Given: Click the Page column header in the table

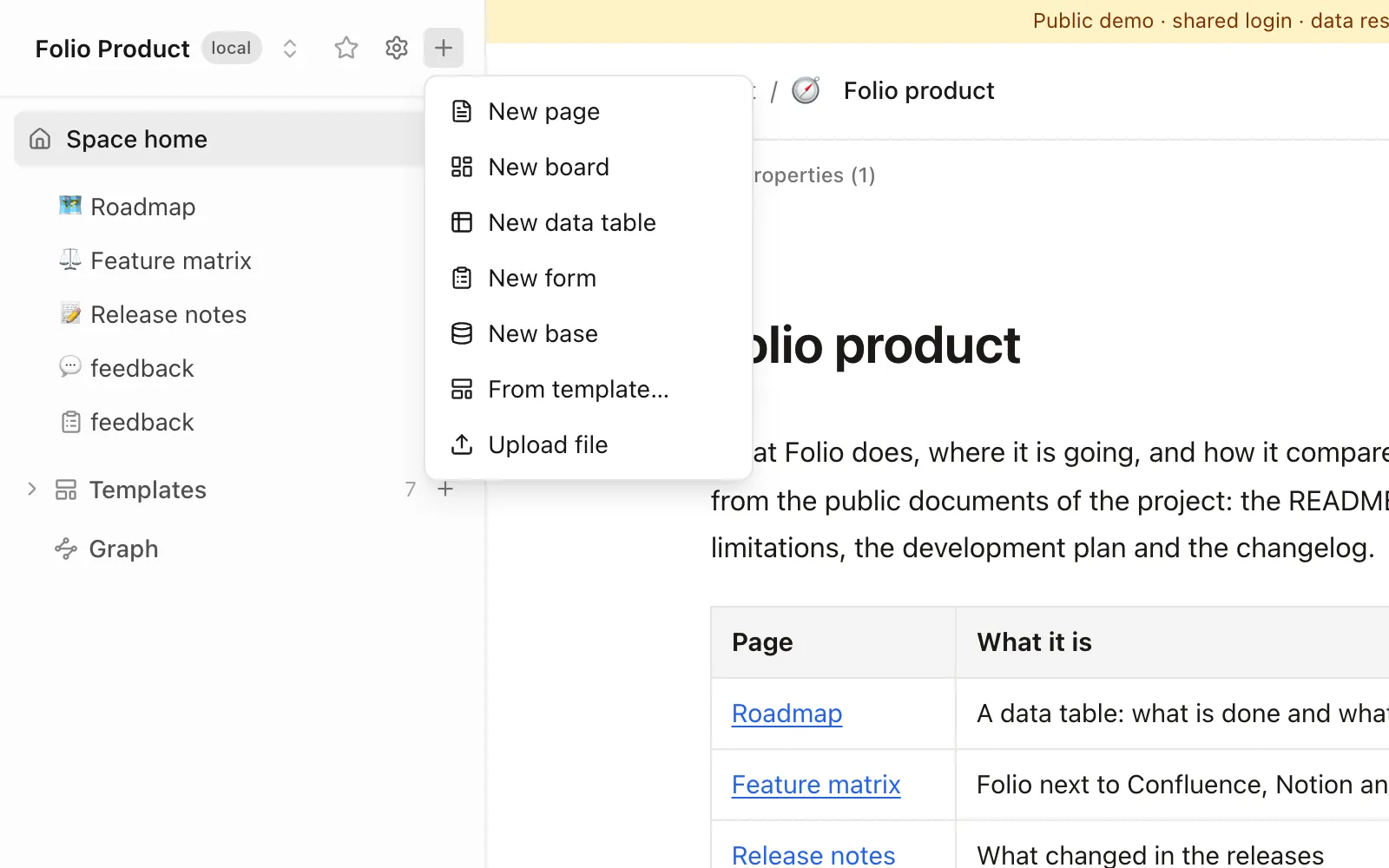Looking at the screenshot, I should coord(833,642).
